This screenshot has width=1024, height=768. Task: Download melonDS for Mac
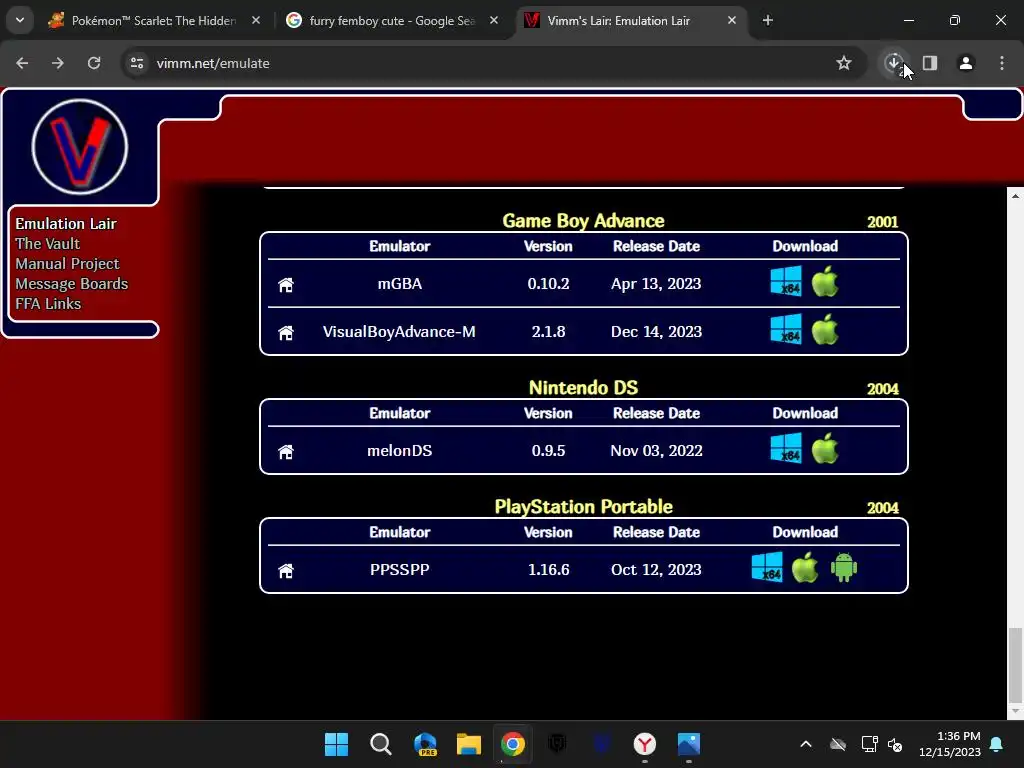[x=825, y=448]
